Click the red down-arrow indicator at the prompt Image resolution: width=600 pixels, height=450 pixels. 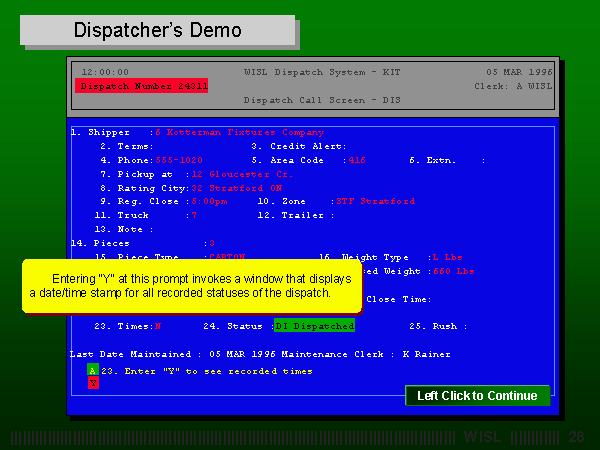point(93,382)
